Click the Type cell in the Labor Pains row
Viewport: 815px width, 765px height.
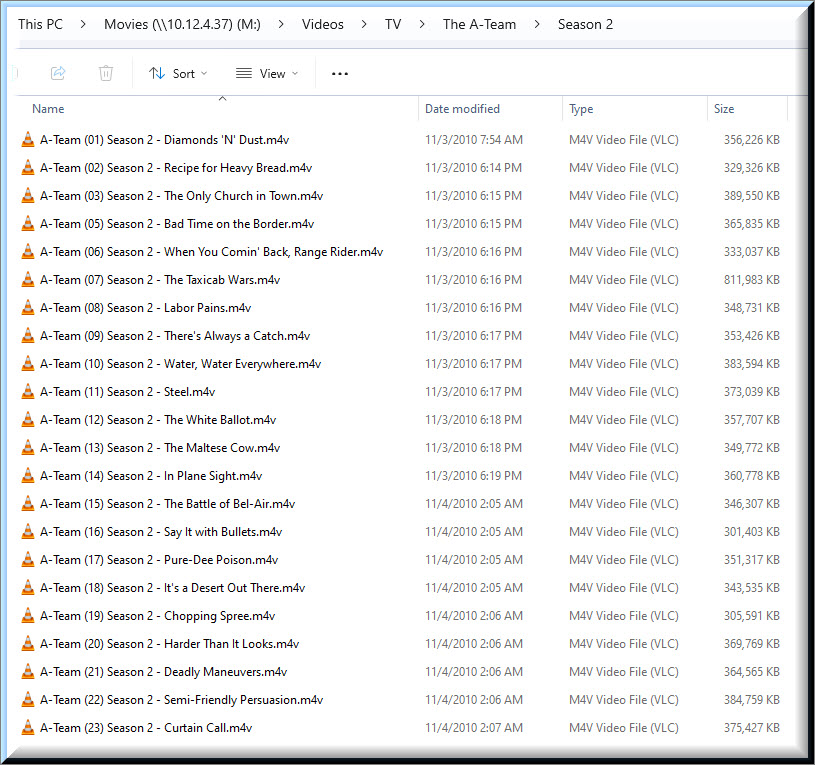624,308
